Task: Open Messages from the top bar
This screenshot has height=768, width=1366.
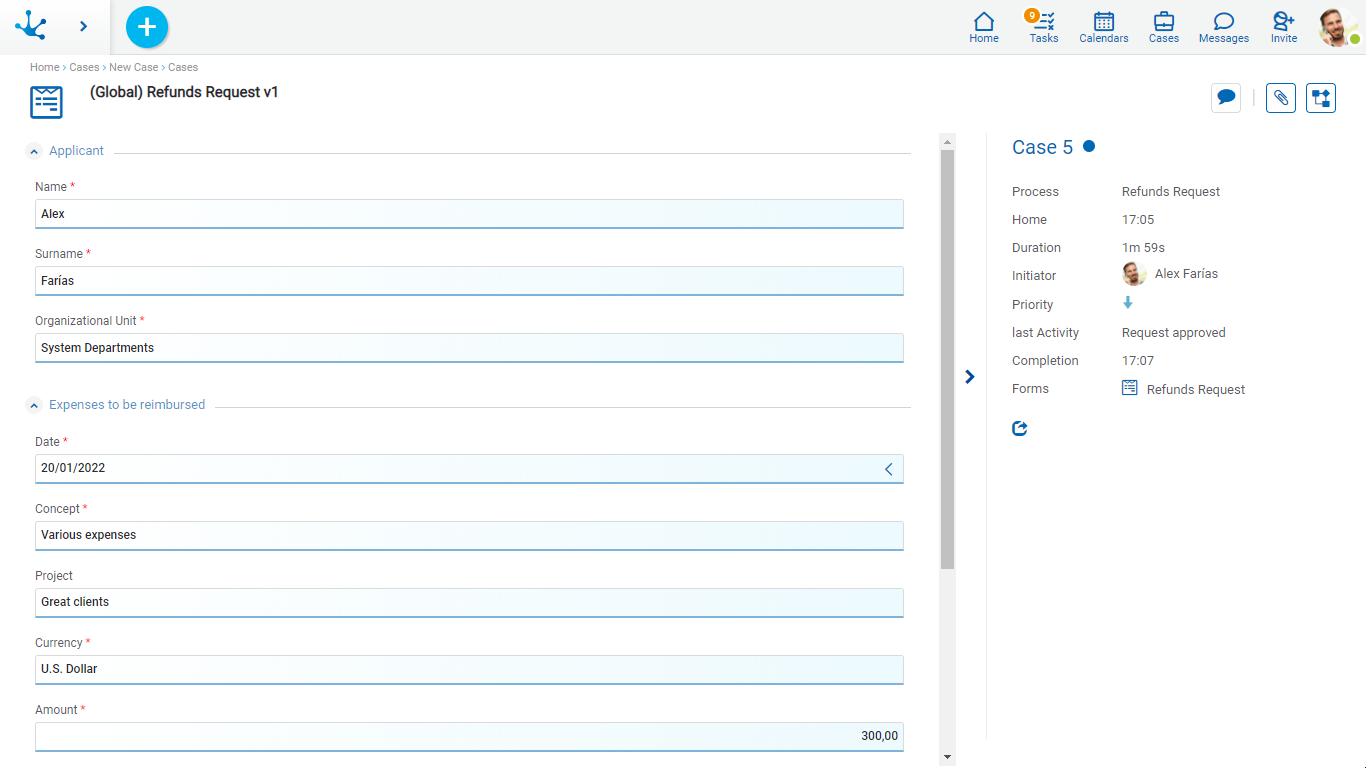Action: 1224,27
